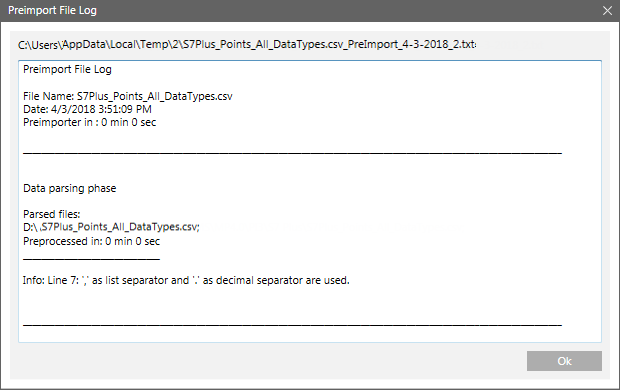
Task: Click the 'Parsed files:' line
Action: coord(51,214)
